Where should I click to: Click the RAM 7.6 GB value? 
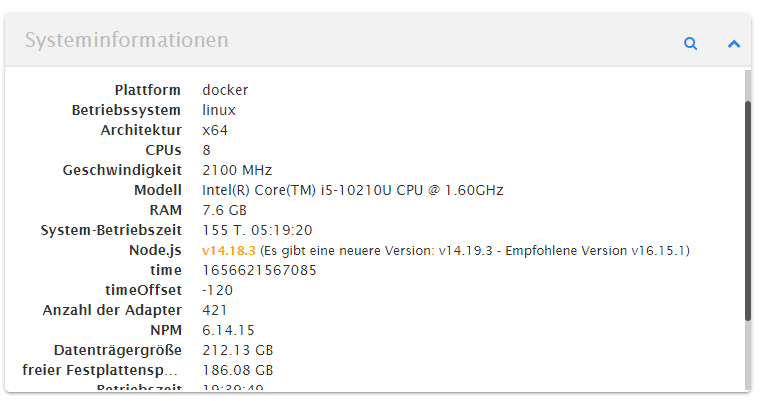[225, 210]
